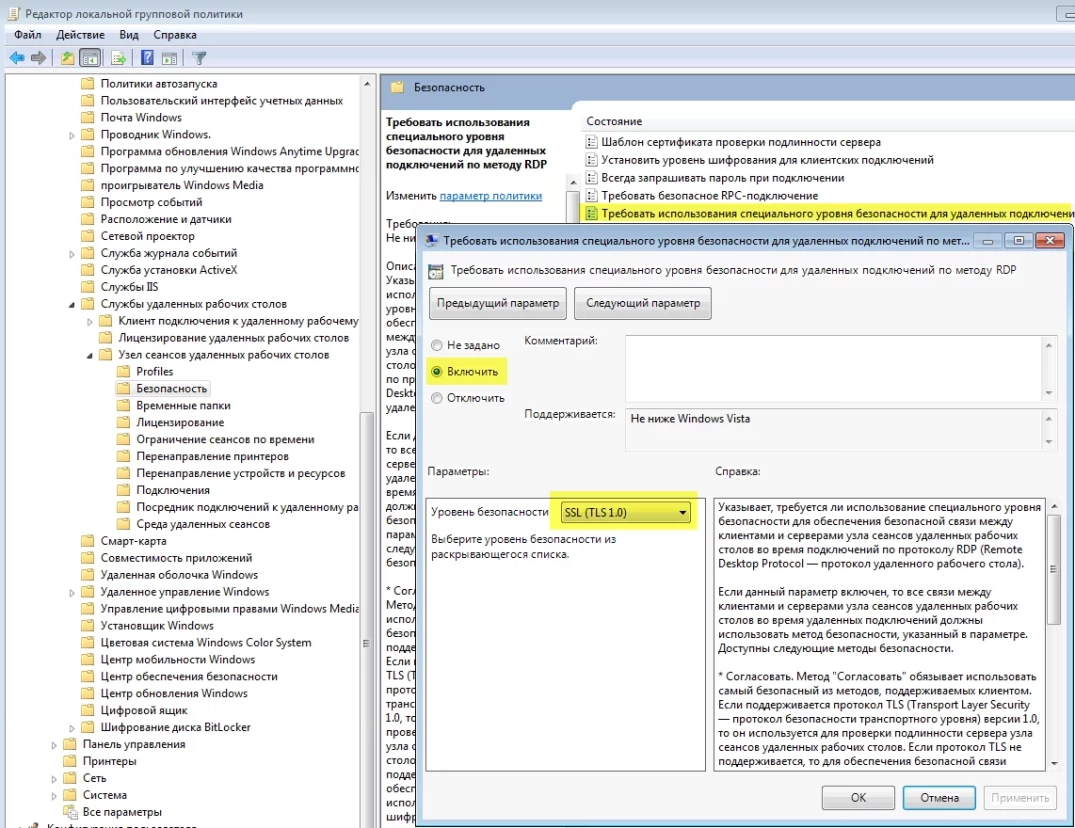Screen dimensions: 1075x828
Task: Select the Требовать безопасное RPC-подключение policy
Action: click(x=710, y=196)
